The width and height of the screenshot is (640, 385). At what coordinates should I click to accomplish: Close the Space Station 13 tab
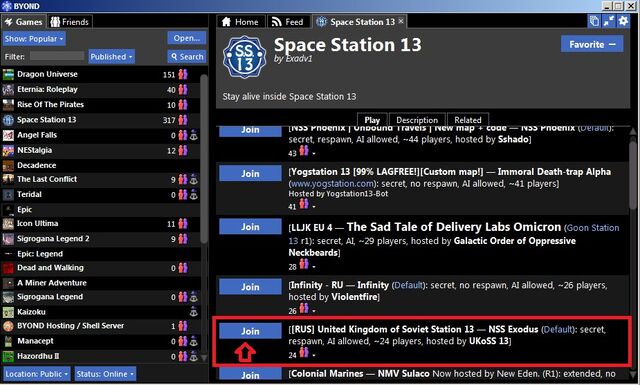401,21
